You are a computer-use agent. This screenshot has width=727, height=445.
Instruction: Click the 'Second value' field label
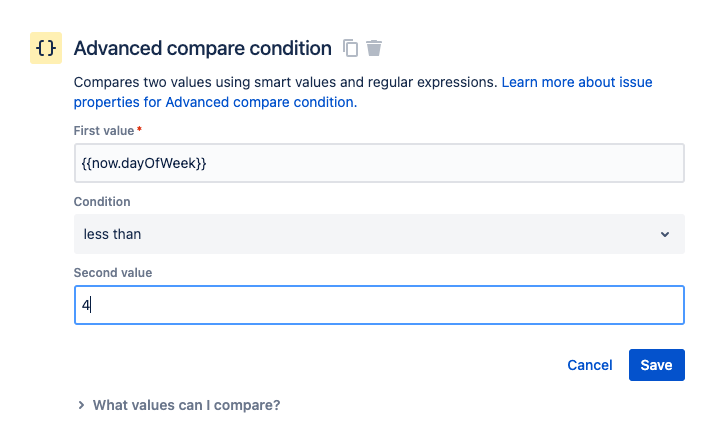pos(112,272)
